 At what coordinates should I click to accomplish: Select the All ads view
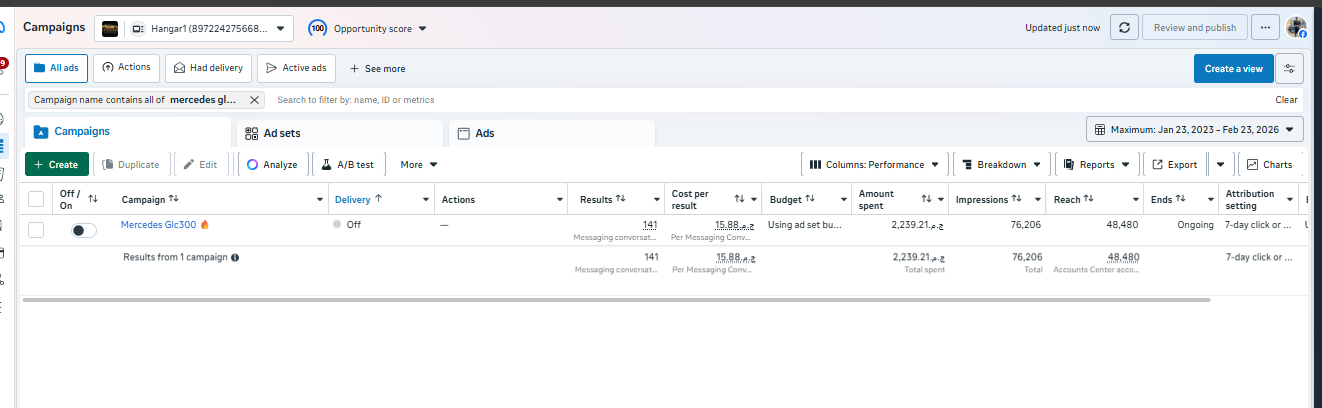click(56, 68)
